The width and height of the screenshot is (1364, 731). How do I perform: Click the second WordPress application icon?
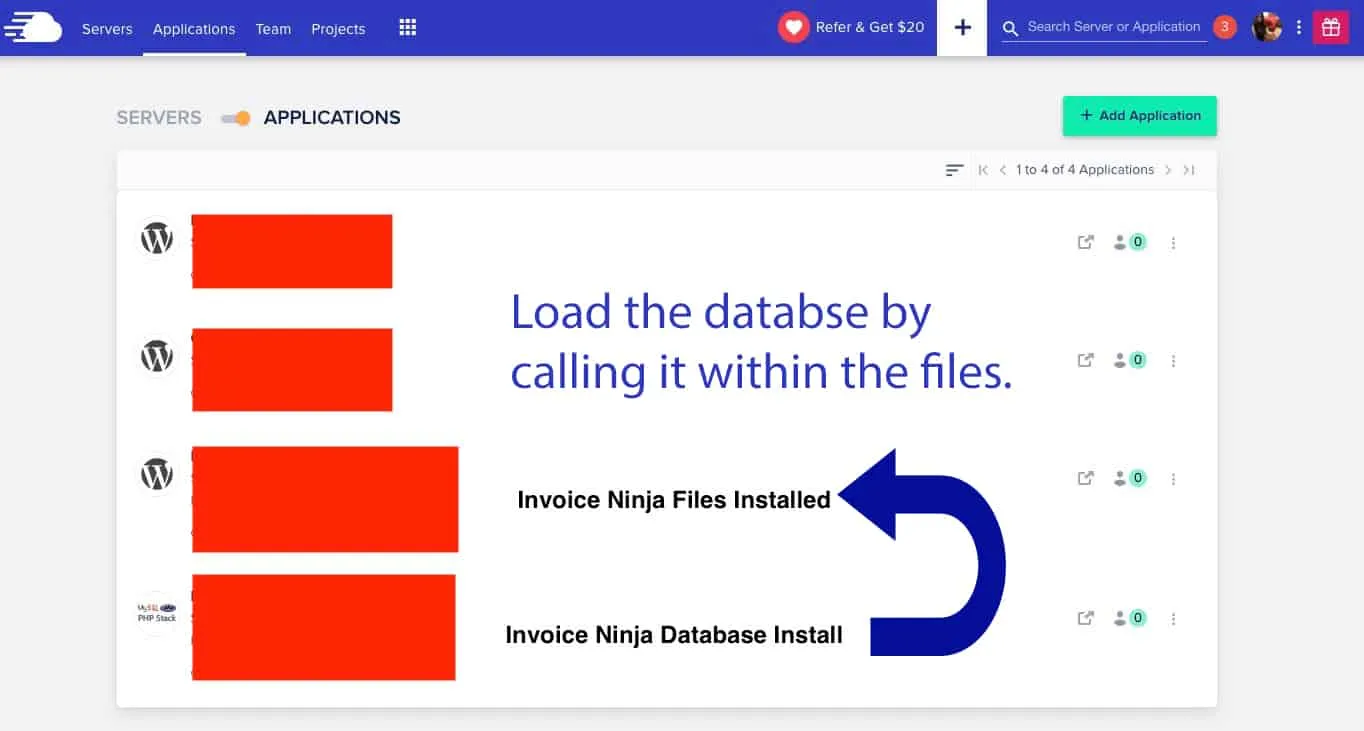[157, 356]
